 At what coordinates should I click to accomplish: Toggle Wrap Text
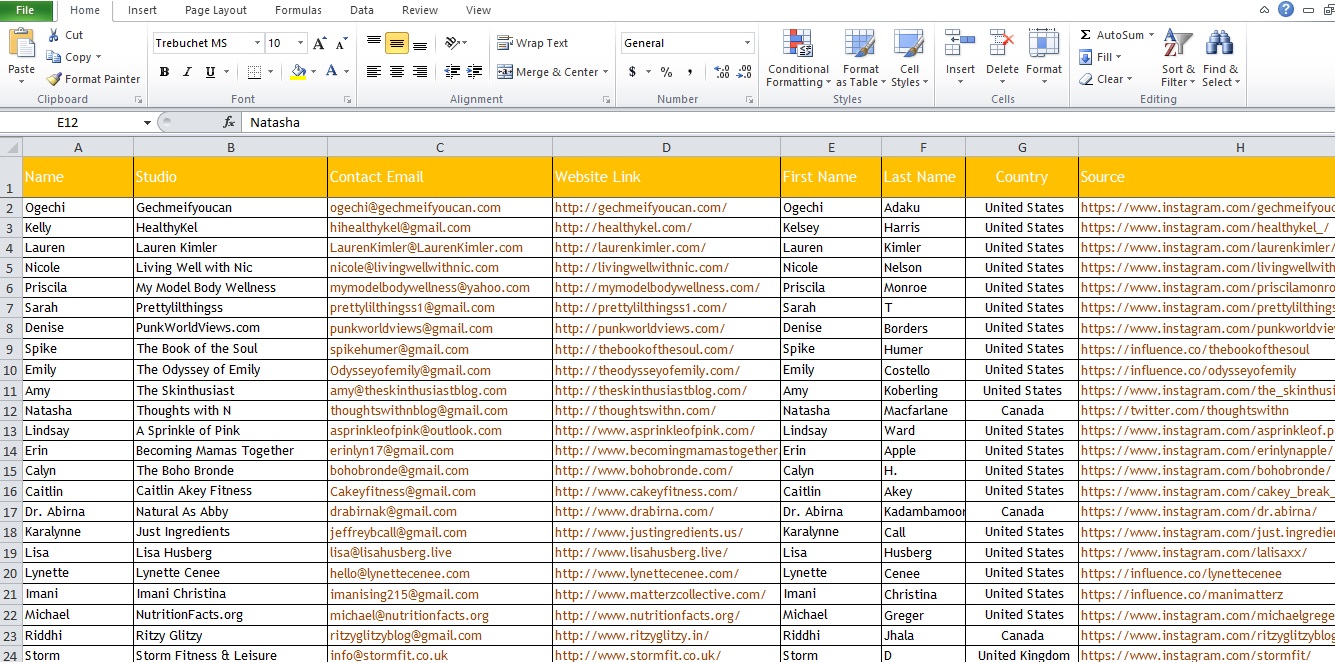point(533,43)
